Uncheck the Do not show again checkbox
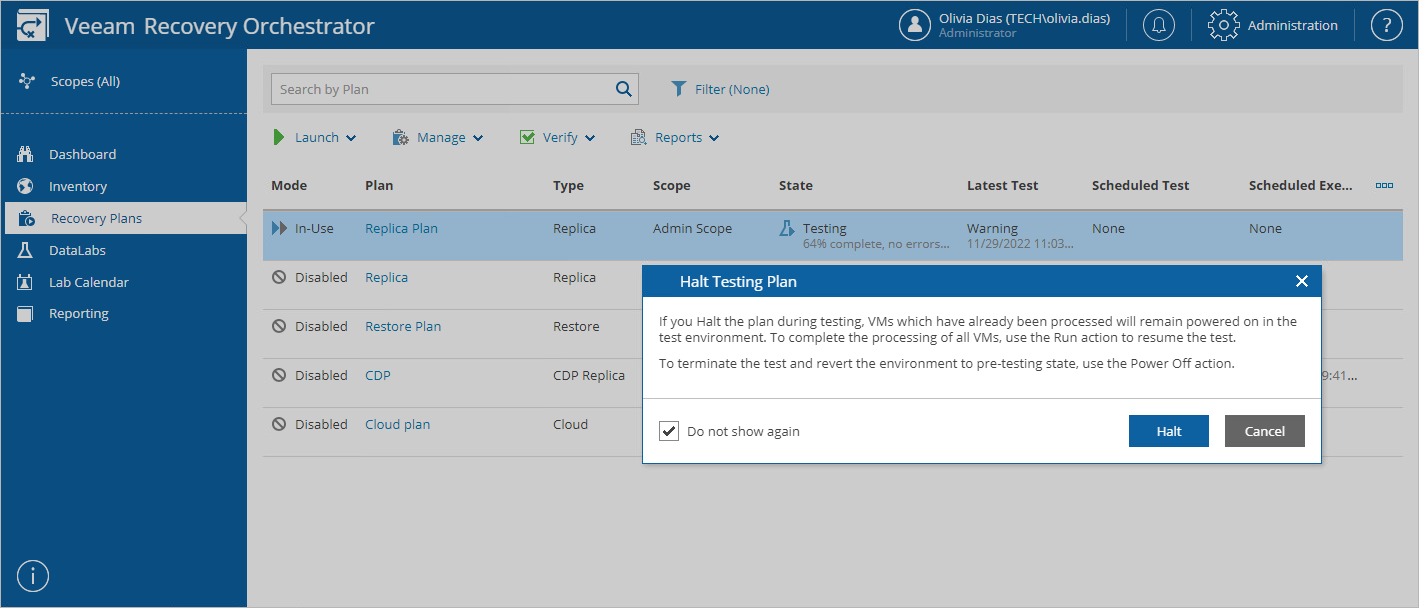This screenshot has height=608, width=1419. point(669,431)
